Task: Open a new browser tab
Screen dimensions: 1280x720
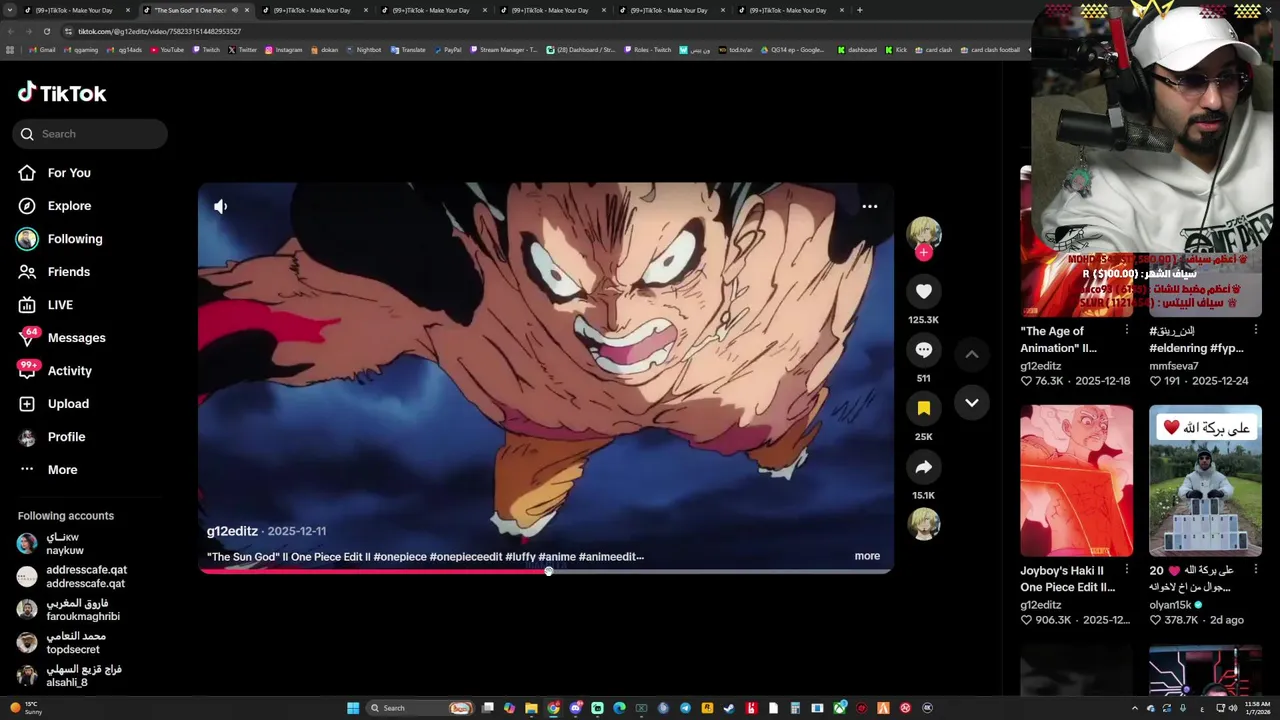Action: [x=860, y=10]
